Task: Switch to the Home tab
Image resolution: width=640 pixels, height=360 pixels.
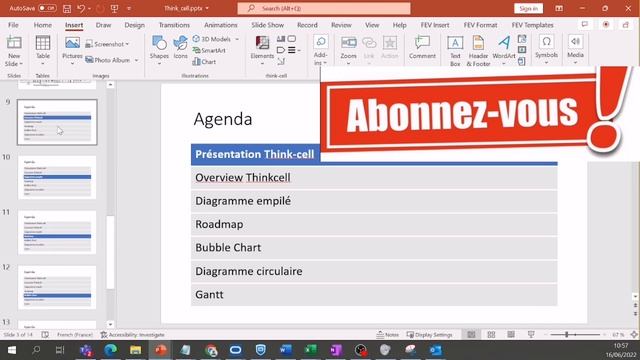Action: 42,25
